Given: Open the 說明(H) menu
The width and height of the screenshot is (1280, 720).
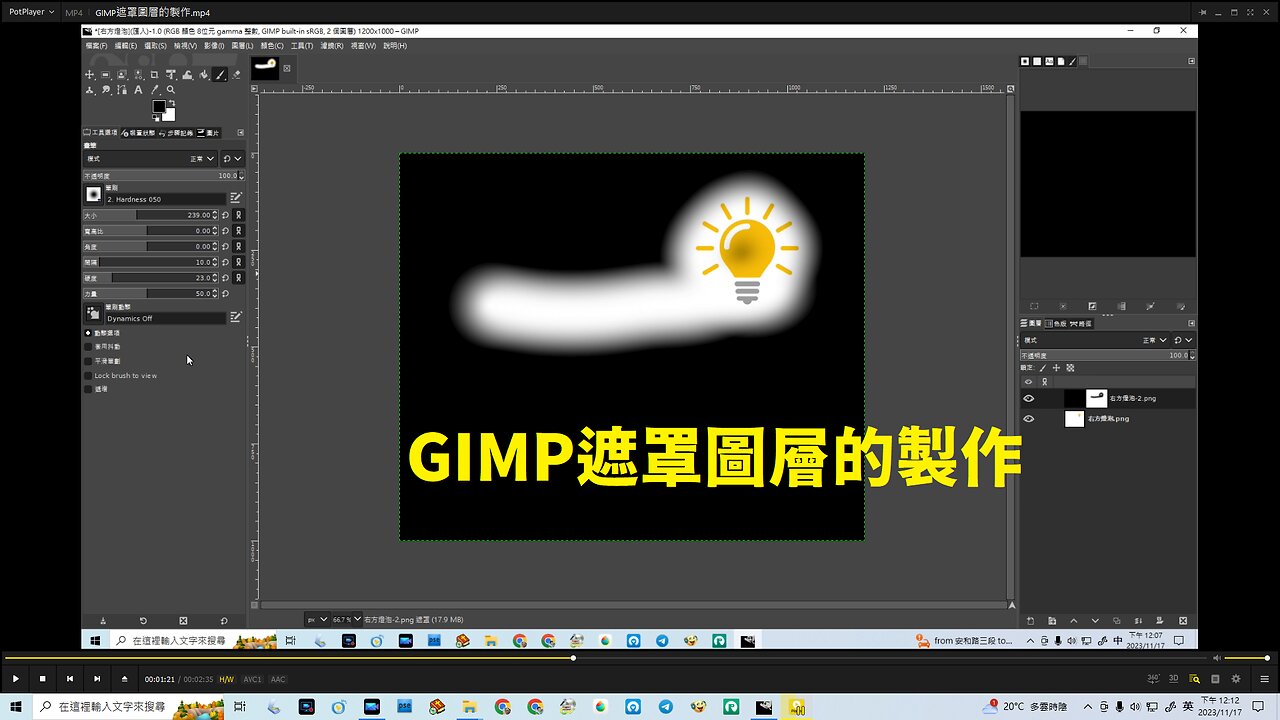Looking at the screenshot, I should pyautogui.click(x=394, y=46).
